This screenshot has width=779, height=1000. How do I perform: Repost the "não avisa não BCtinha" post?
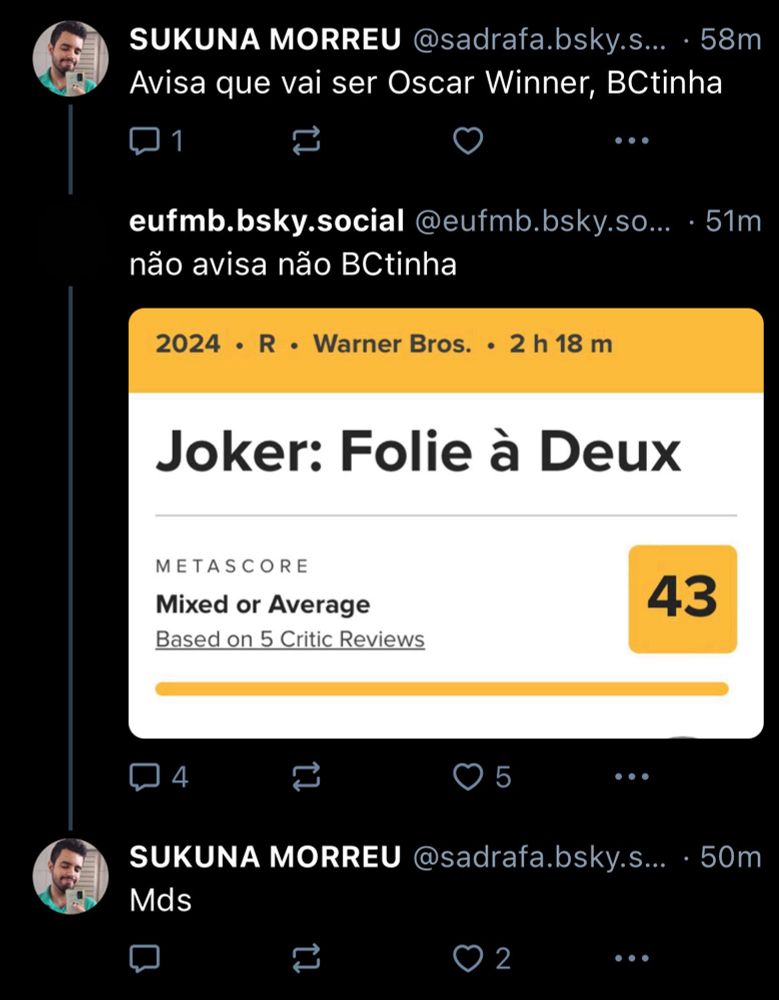tap(305, 777)
